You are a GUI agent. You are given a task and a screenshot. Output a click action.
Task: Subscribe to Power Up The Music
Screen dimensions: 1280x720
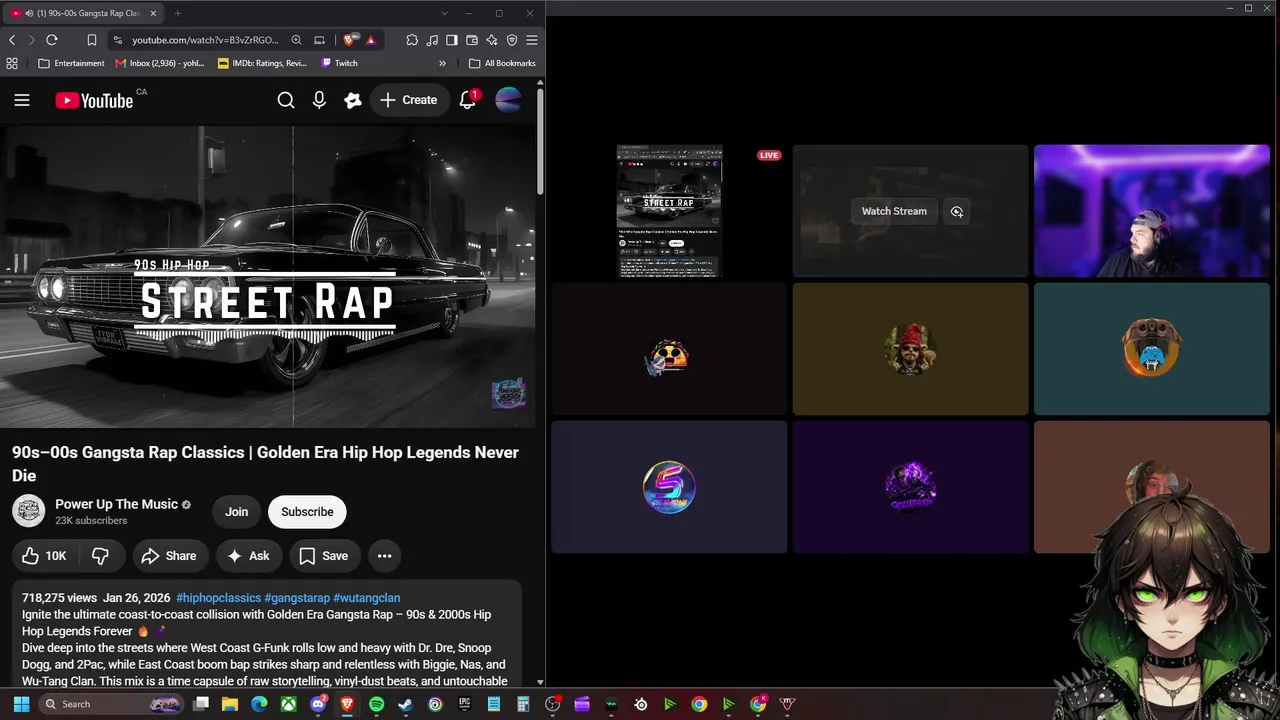click(307, 512)
